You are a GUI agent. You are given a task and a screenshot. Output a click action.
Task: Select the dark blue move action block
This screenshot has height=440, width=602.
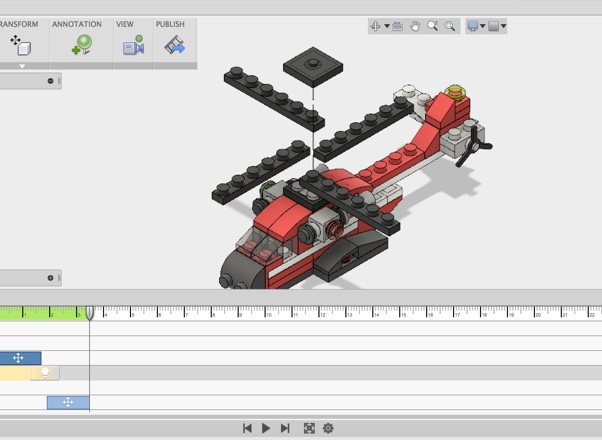20,358
